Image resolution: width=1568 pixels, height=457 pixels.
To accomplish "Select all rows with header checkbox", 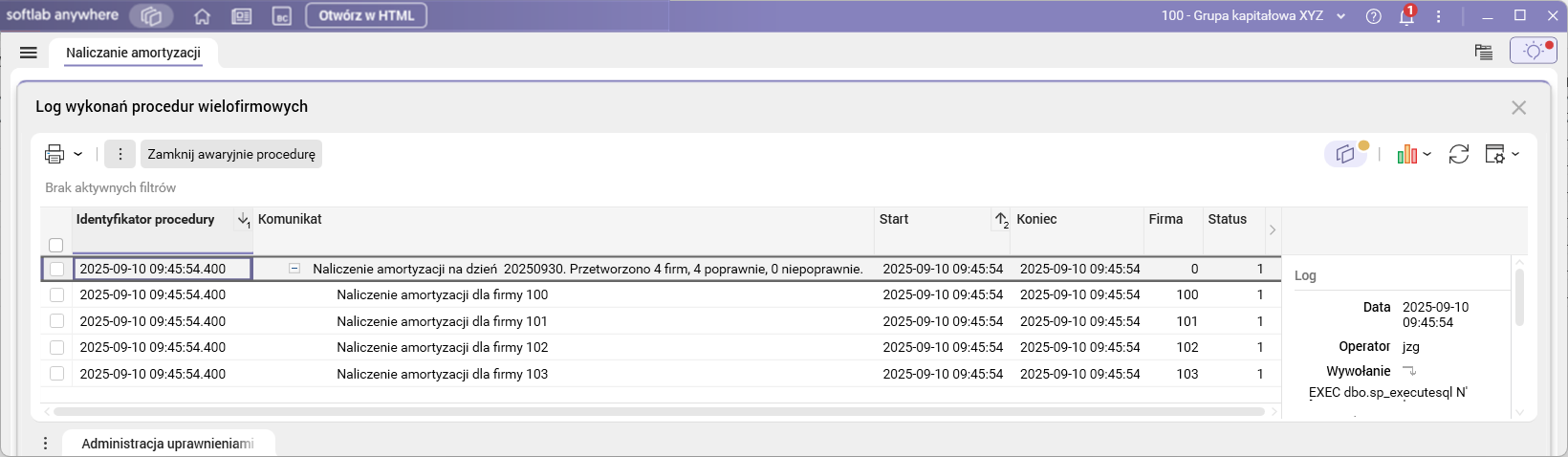I will (x=56, y=246).
